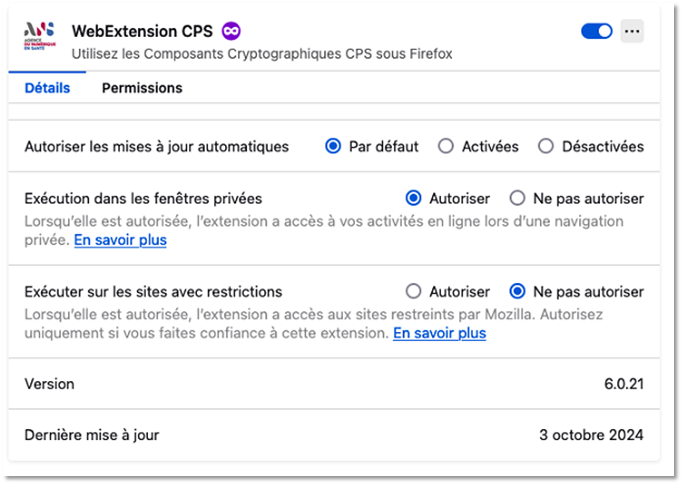Open the three-dot more options menu

pyautogui.click(x=631, y=31)
